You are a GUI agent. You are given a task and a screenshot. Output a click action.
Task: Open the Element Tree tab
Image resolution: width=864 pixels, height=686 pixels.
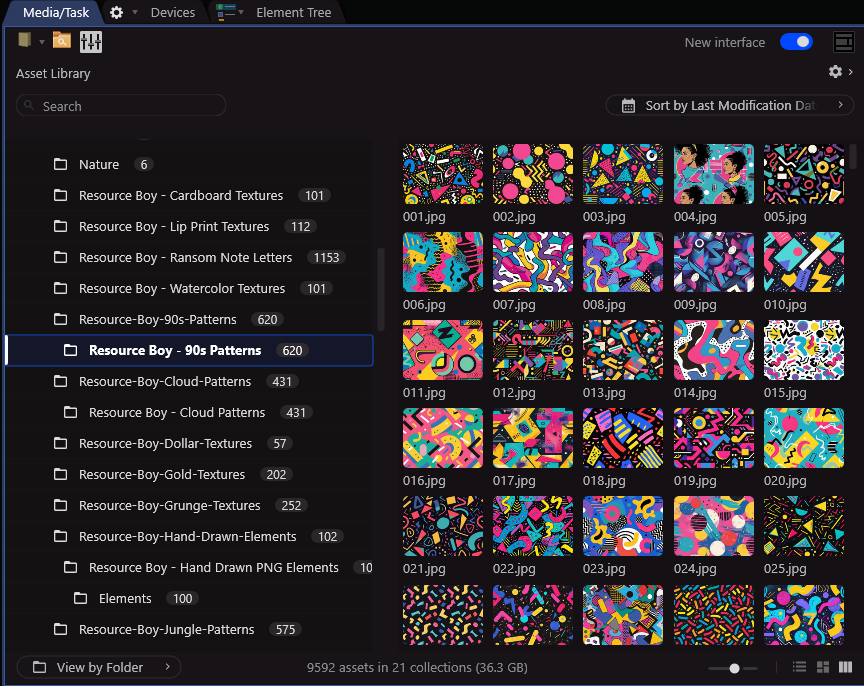pyautogui.click(x=292, y=12)
